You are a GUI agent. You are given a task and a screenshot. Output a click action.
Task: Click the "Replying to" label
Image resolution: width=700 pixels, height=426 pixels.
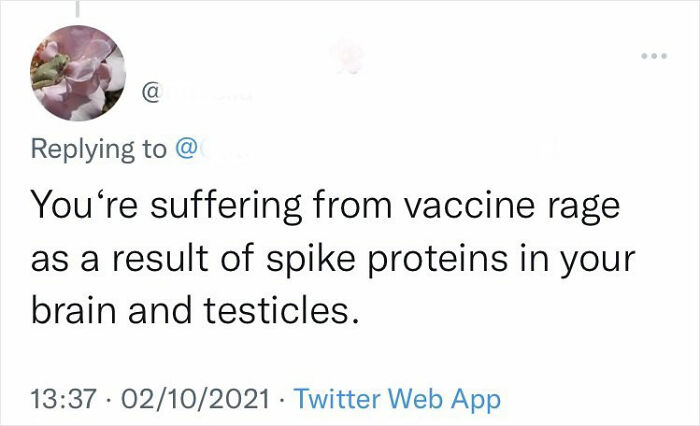[x=100, y=150]
